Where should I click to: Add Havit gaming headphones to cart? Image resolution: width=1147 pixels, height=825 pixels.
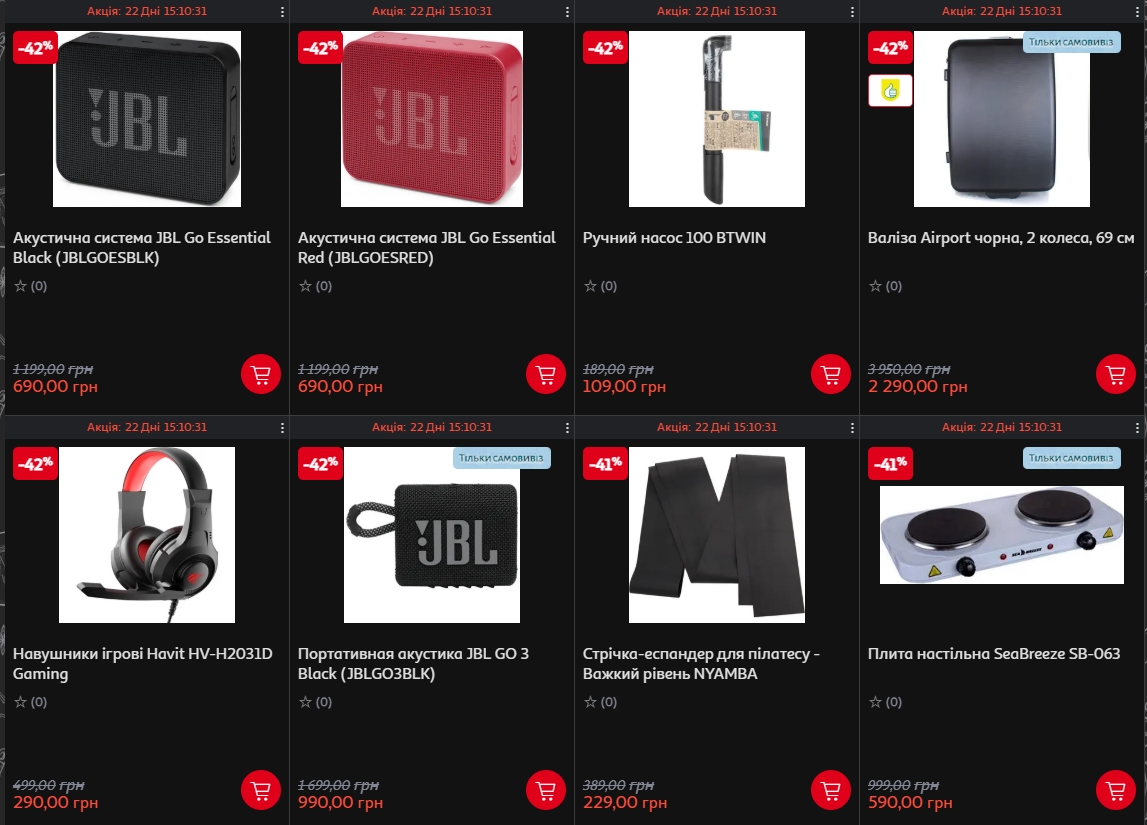pos(261,791)
